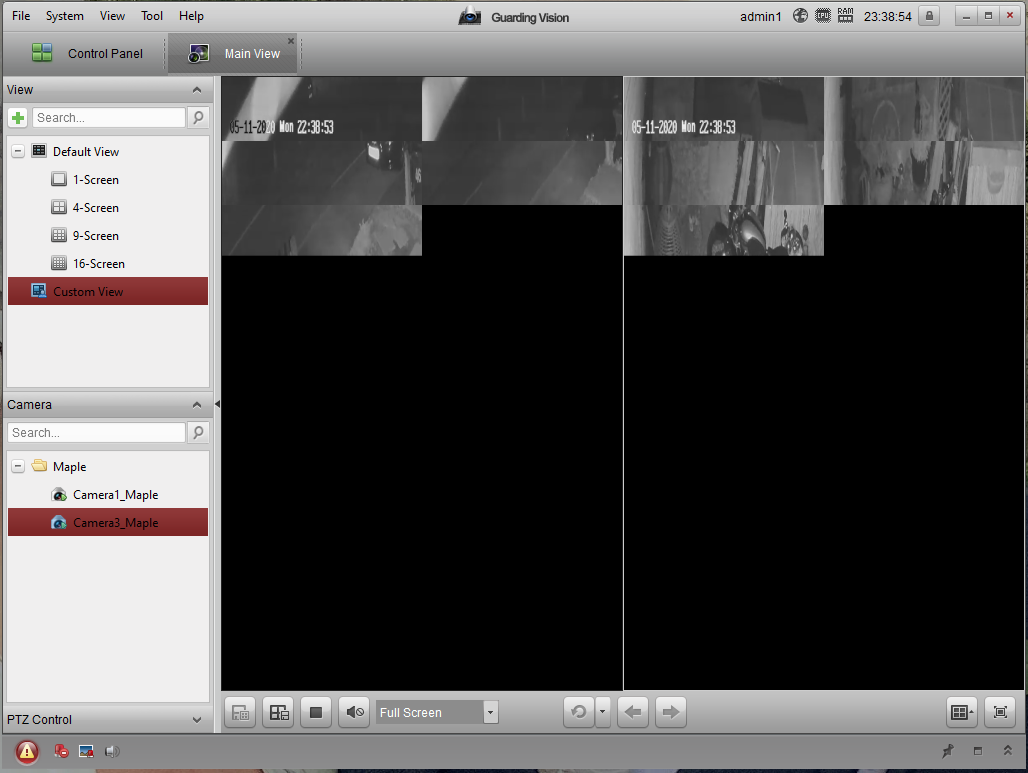This screenshot has height=773, width=1028.
Task: Click the add view green plus icon
Action: (18, 118)
